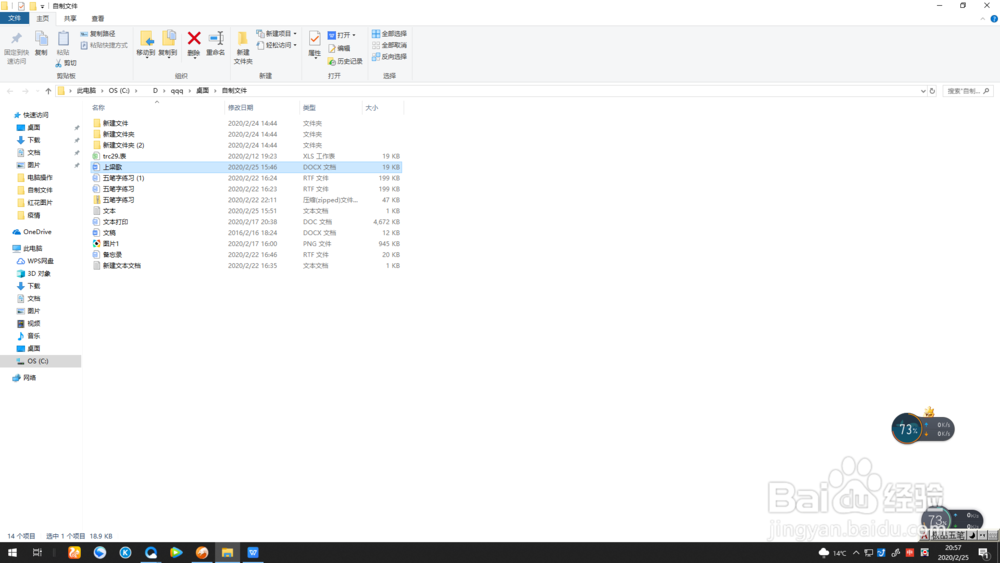This screenshot has height=563, width=1000.
Task: Open the quick access toolbar customize dropdown
Action: [42, 6]
